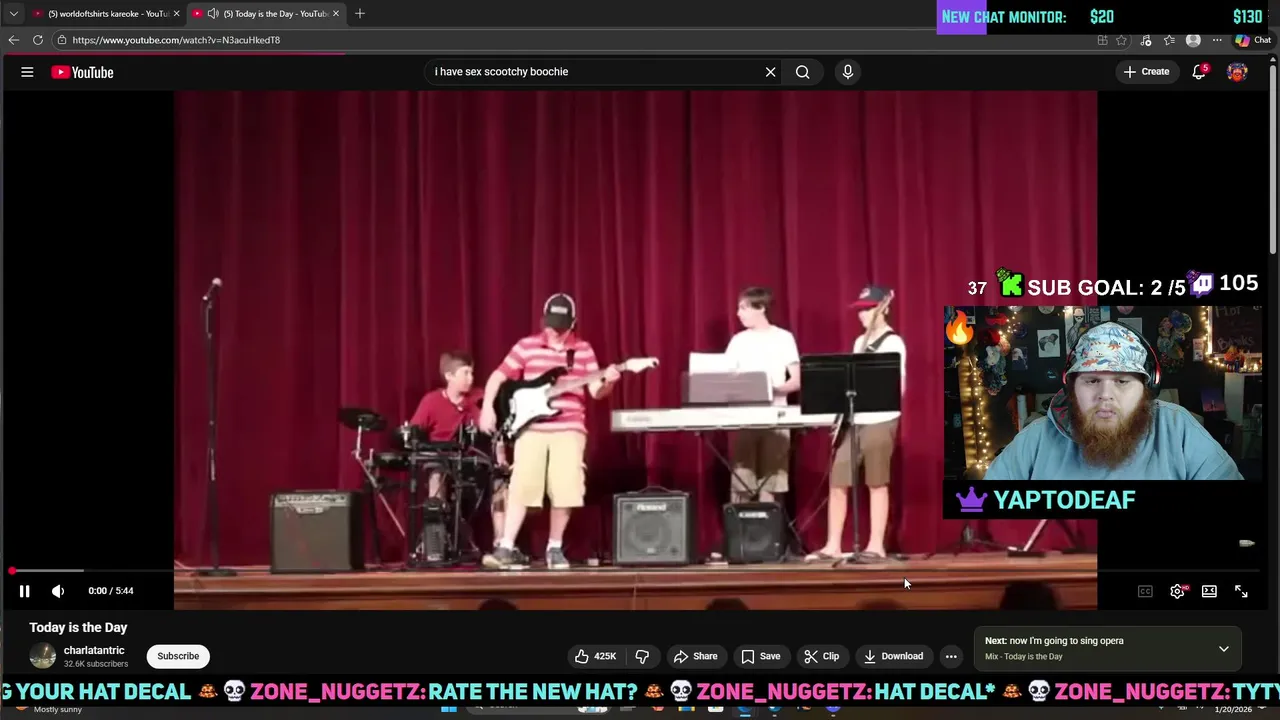Close the worldoftshirts kareoke tab
The image size is (1280, 720).
176,14
